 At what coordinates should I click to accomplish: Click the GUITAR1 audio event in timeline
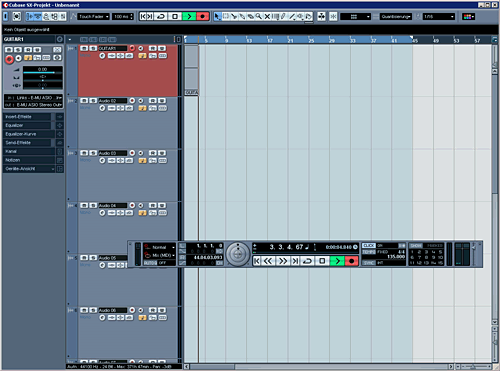(x=191, y=70)
